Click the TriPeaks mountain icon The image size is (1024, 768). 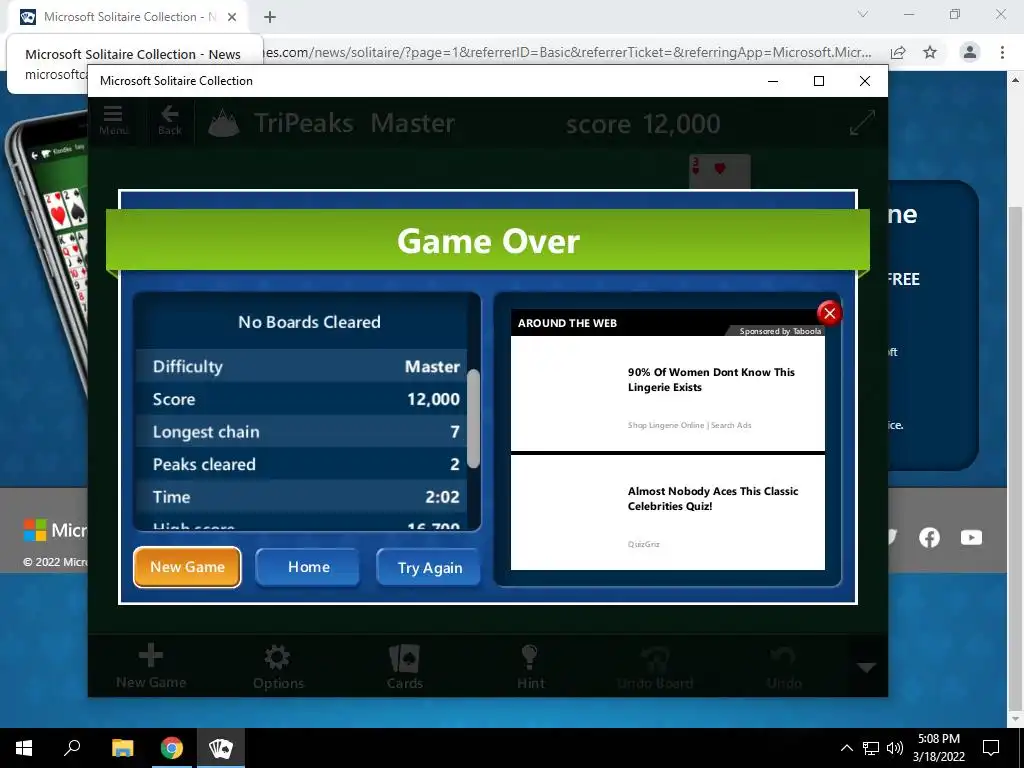click(x=224, y=123)
